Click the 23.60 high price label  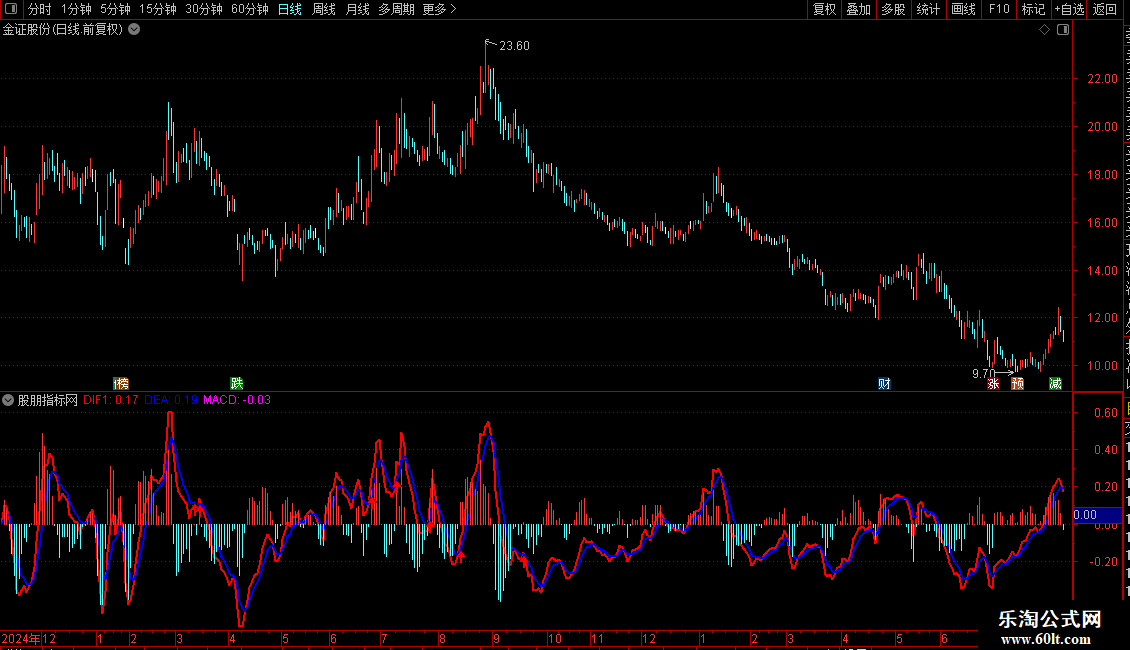click(x=515, y=46)
